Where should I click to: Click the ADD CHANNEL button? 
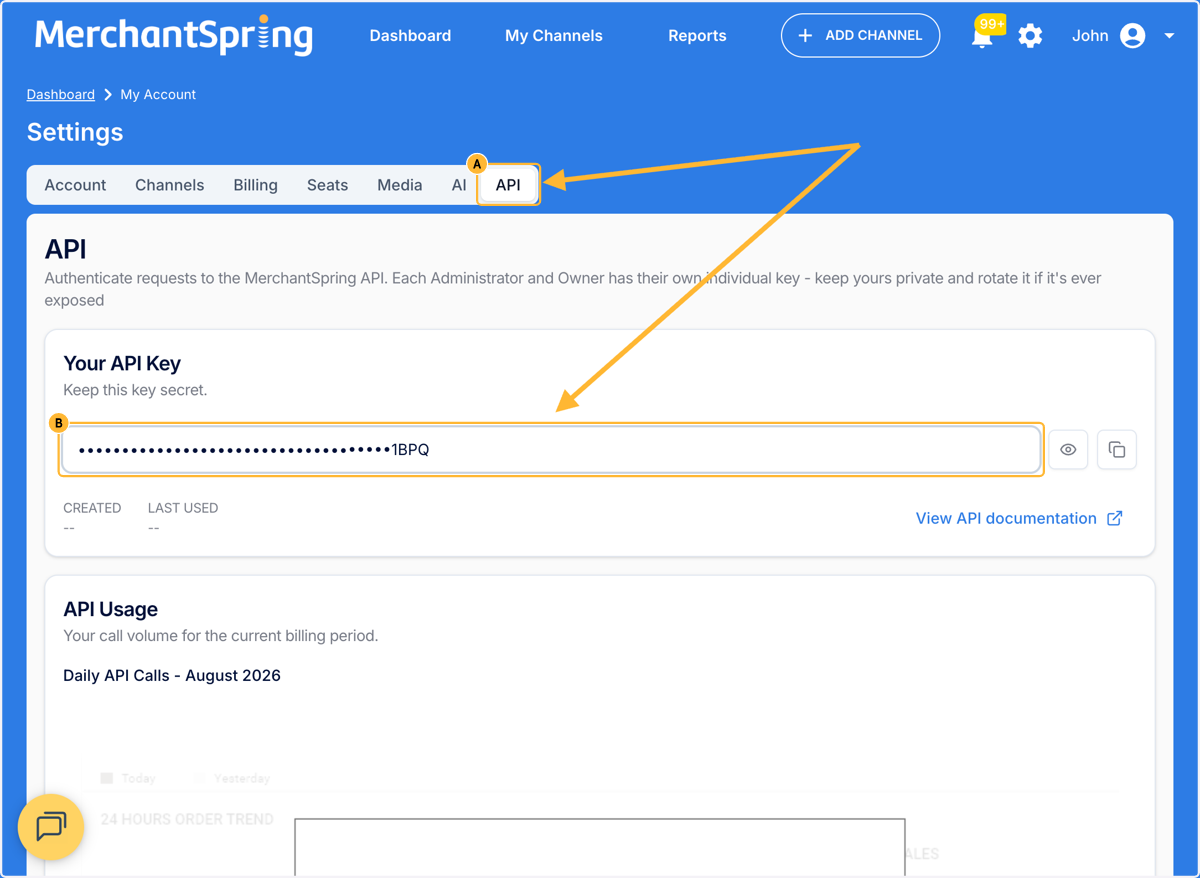[x=860, y=36]
